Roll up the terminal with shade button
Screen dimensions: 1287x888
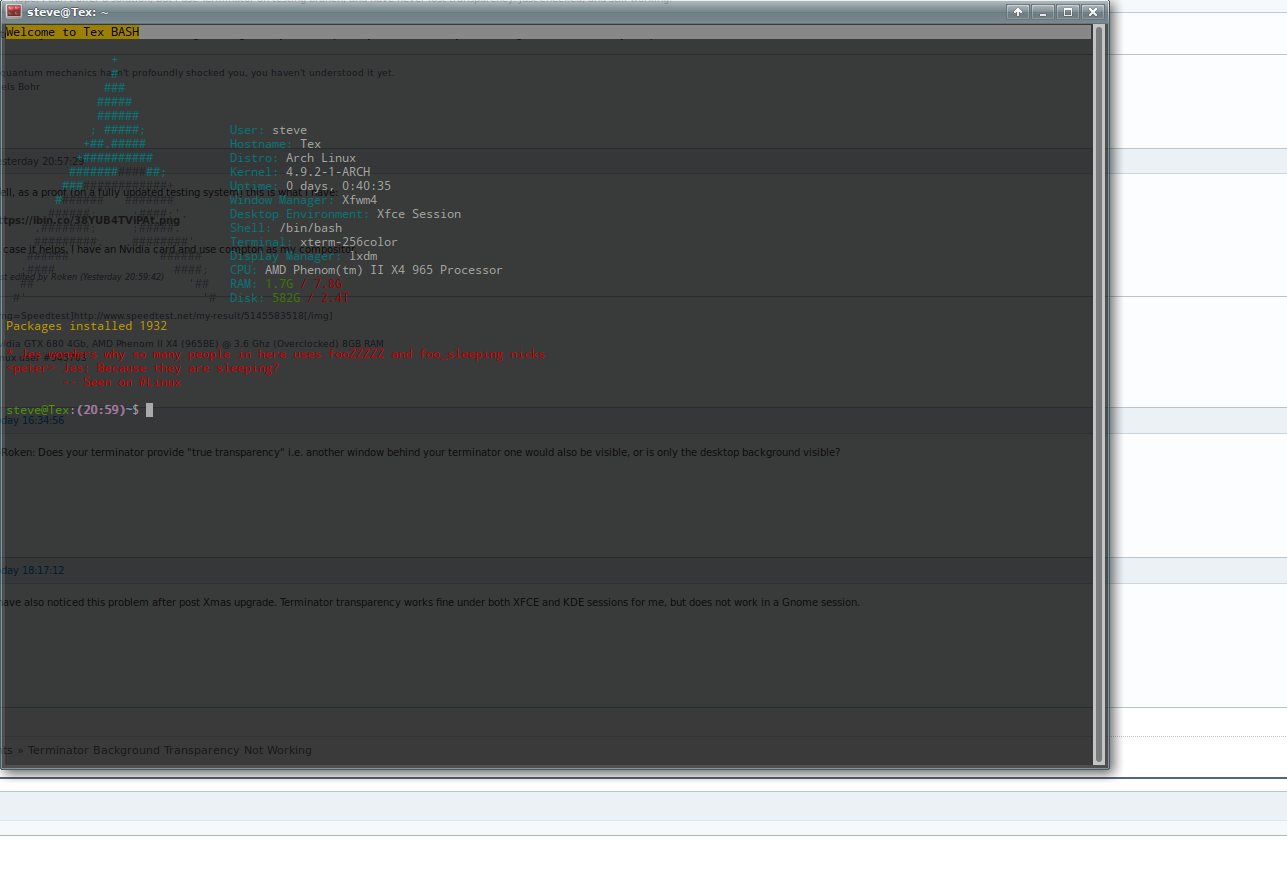pos(1019,12)
